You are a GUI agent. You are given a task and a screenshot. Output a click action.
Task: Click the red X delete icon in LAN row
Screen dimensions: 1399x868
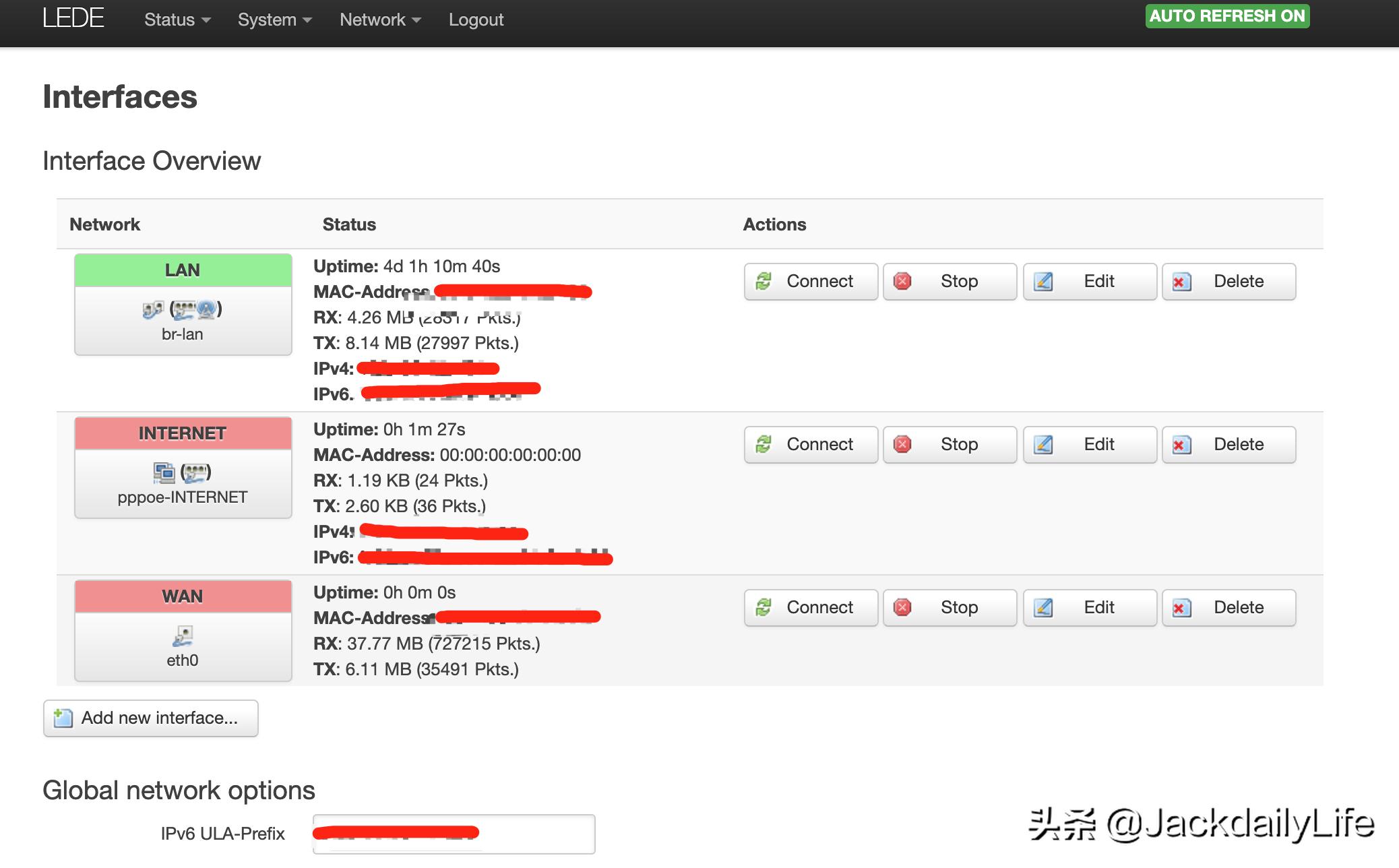pos(1181,282)
